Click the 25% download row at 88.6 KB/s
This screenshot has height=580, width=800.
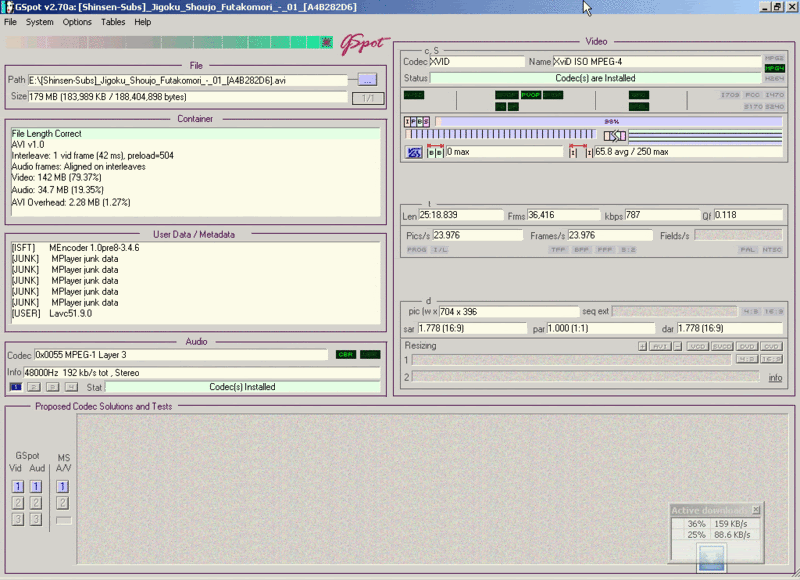point(716,535)
